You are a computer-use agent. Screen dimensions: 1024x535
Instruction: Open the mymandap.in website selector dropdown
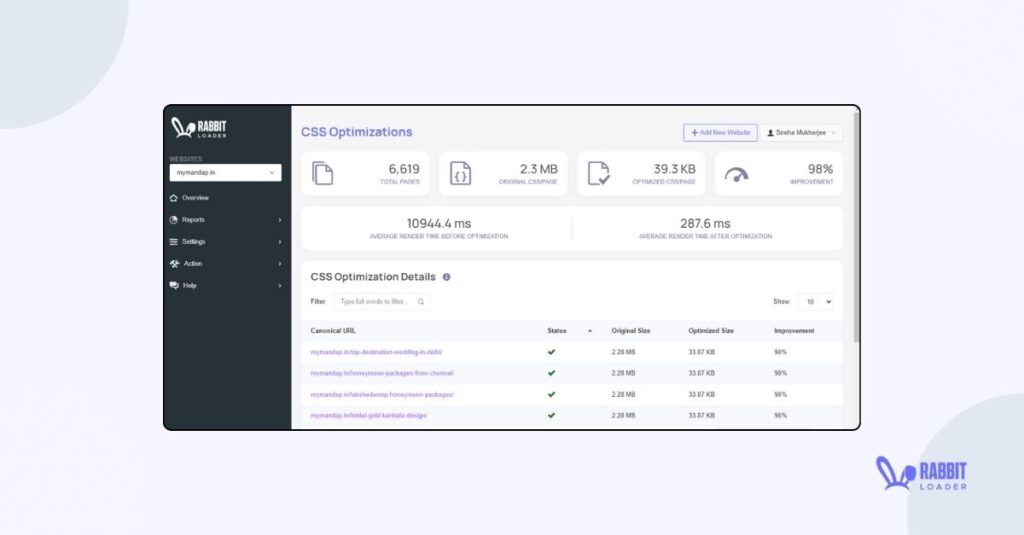(225, 172)
